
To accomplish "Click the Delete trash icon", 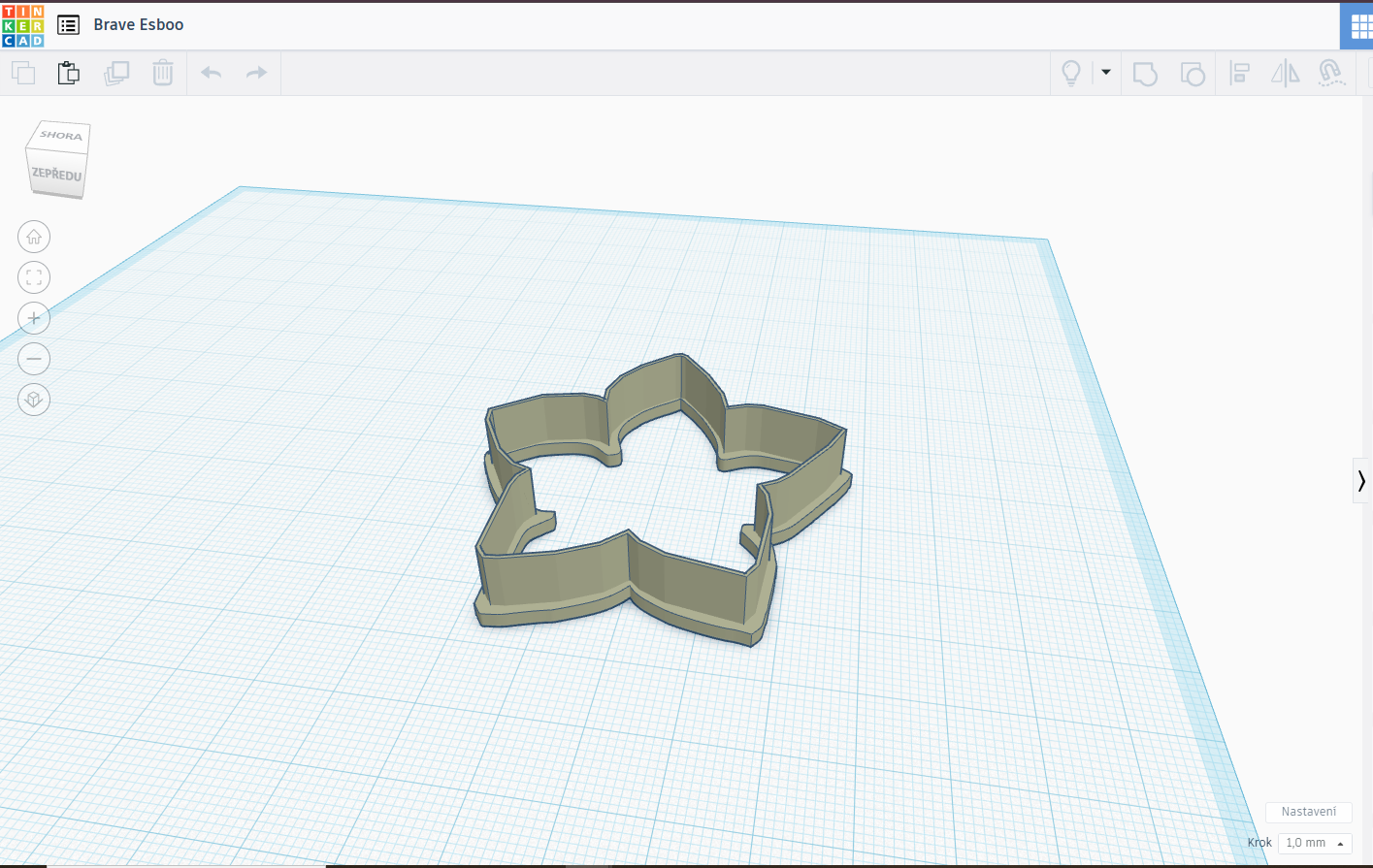I will tap(163, 73).
